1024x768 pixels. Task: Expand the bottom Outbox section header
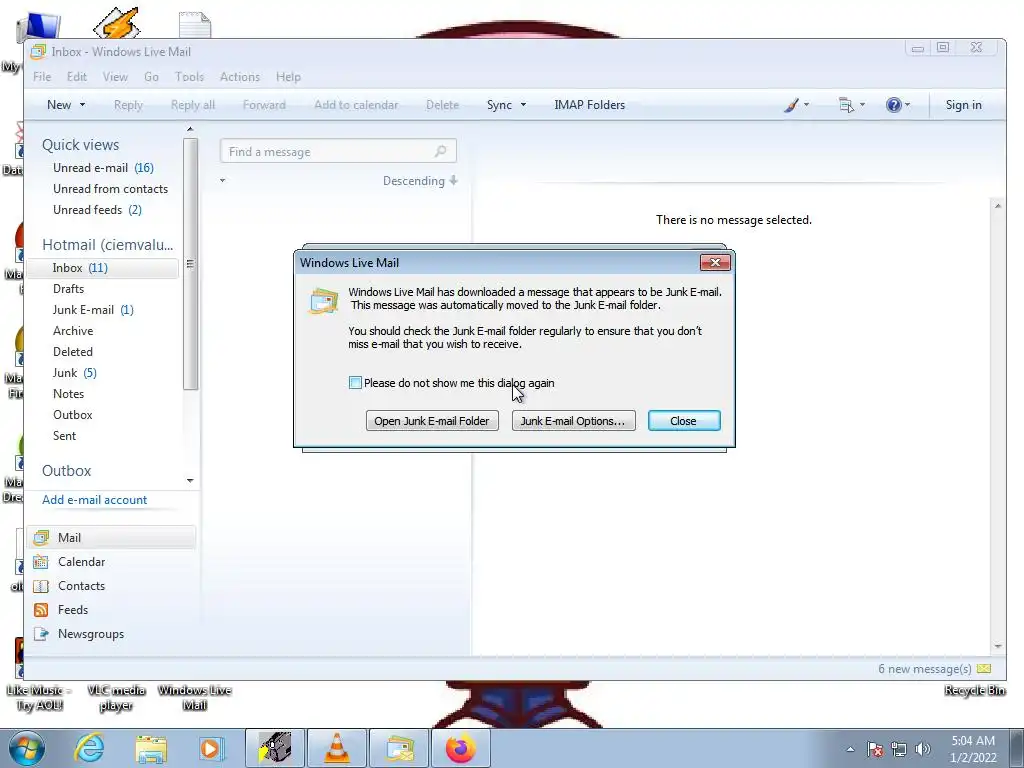[x=67, y=471]
